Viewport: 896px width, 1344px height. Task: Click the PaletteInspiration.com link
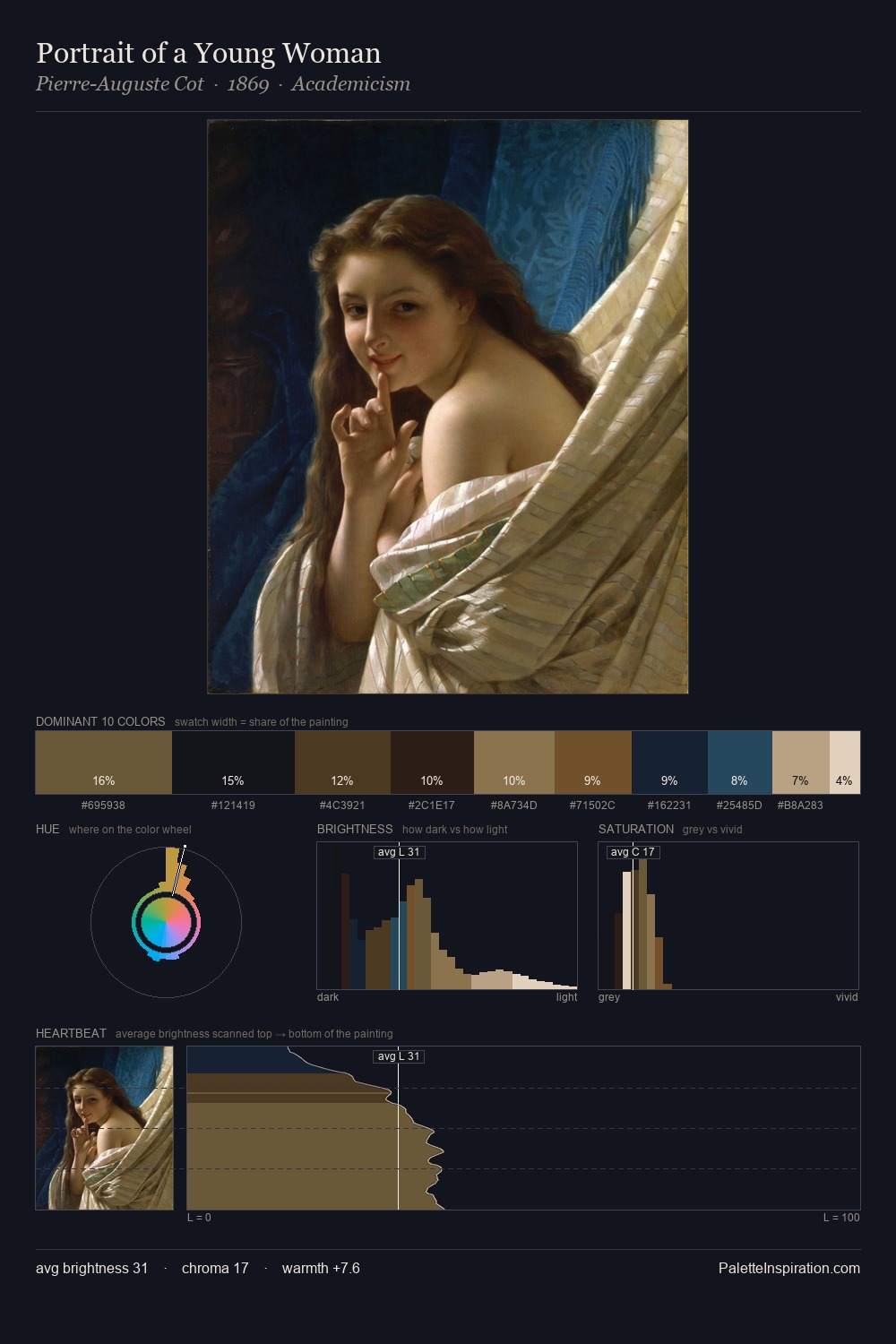789,1268
